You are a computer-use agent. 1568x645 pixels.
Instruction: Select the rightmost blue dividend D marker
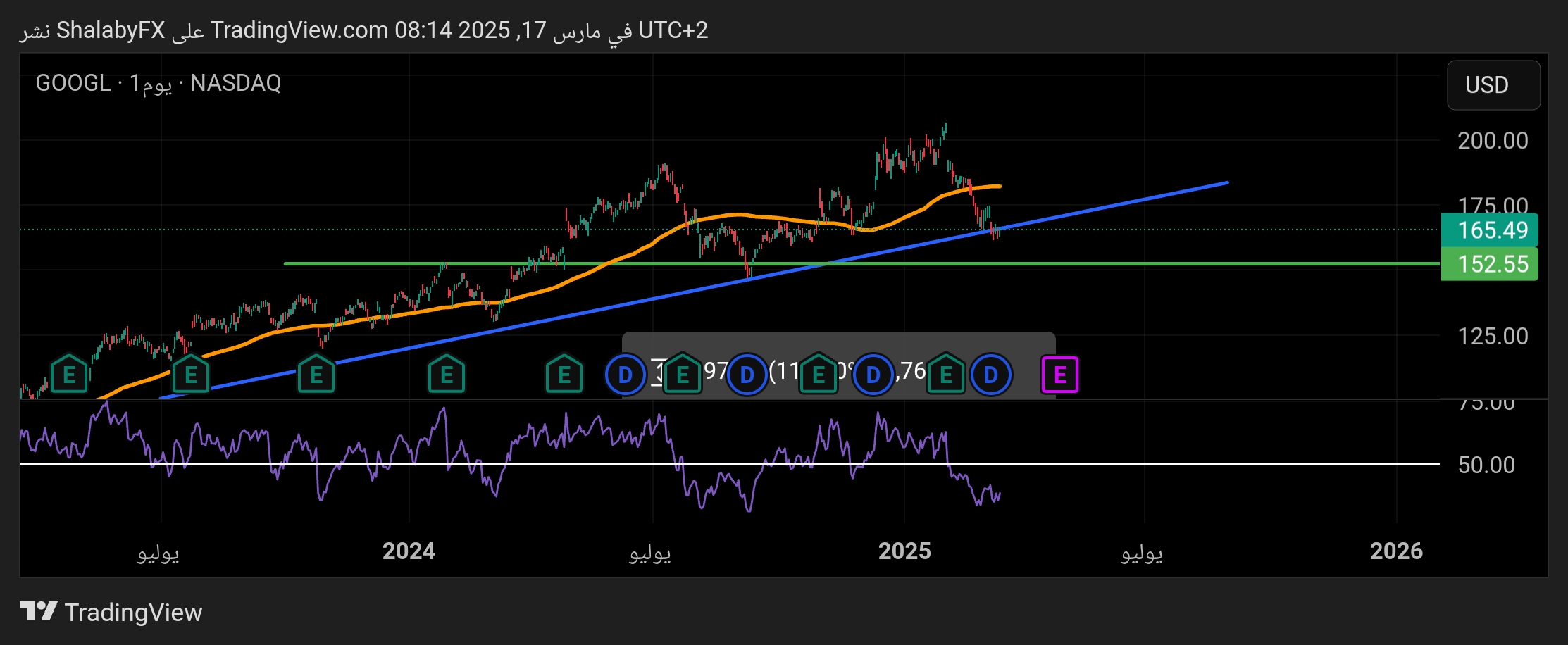pyautogui.click(x=990, y=375)
